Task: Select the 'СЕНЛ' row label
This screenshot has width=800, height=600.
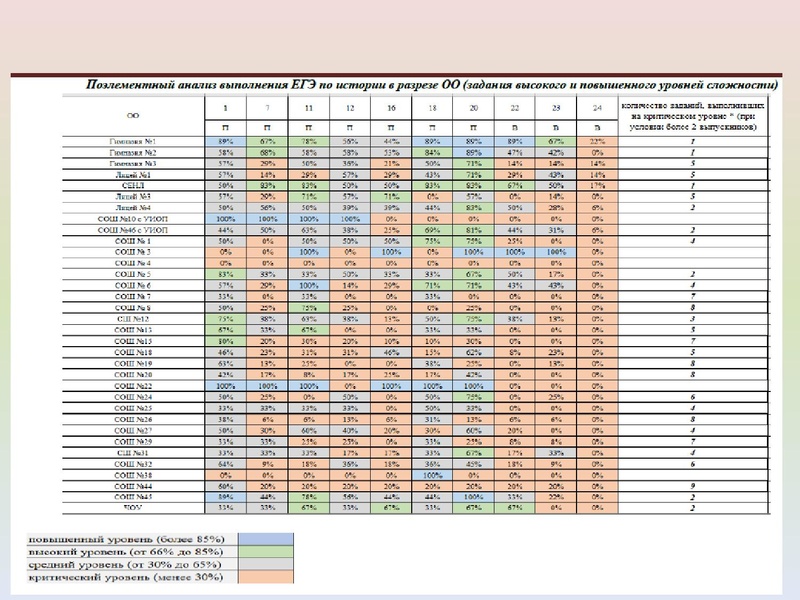Action: [x=134, y=186]
